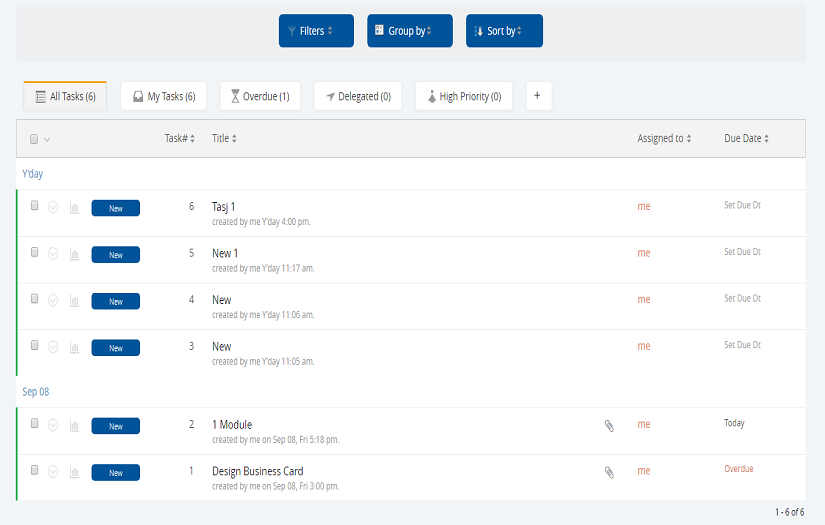Screen dimensions: 825x525
Task: Click the hourglass icon on Overdue tab
Action: pos(235,96)
